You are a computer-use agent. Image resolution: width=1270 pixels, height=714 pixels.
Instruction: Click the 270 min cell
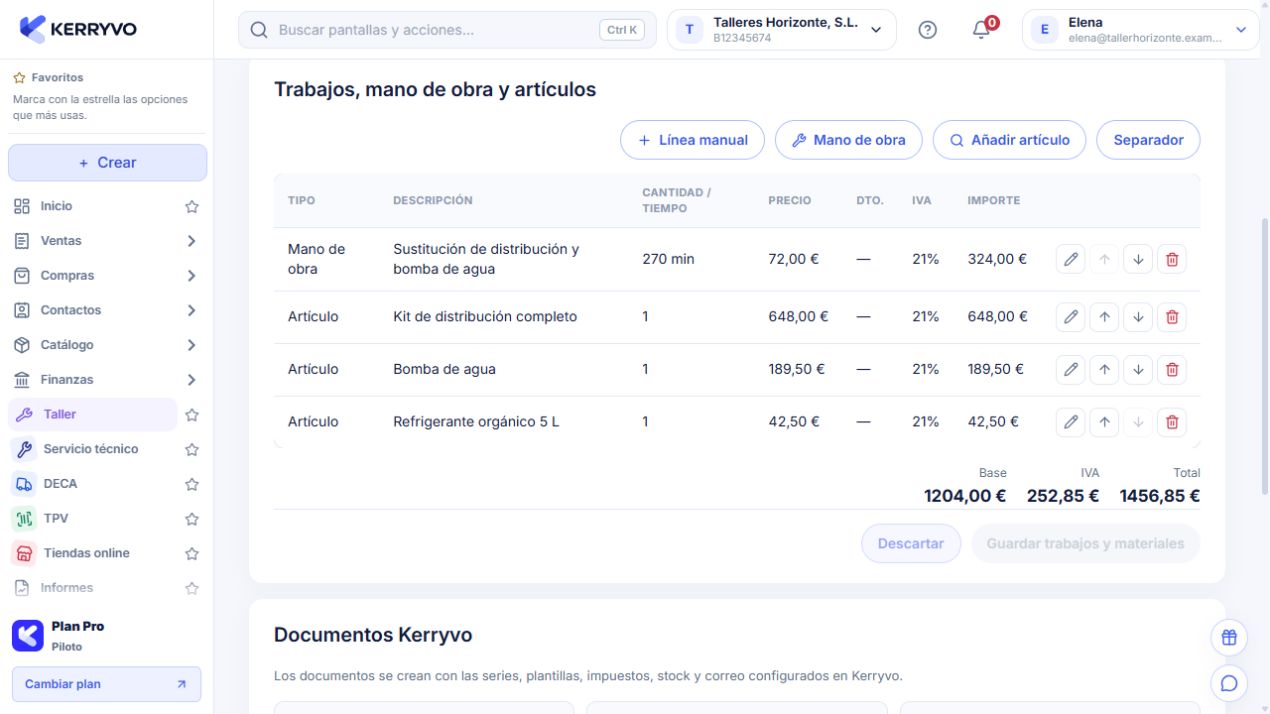(668, 259)
